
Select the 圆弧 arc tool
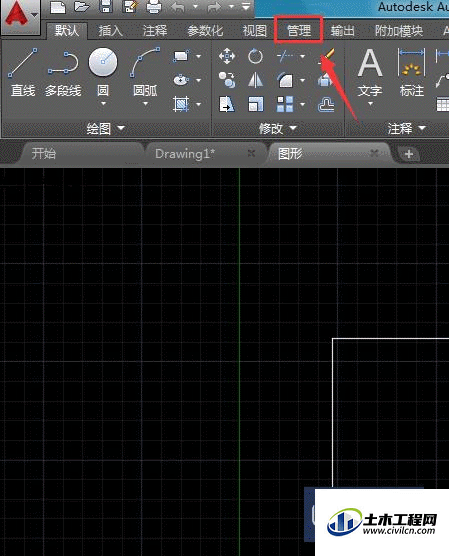click(145, 72)
